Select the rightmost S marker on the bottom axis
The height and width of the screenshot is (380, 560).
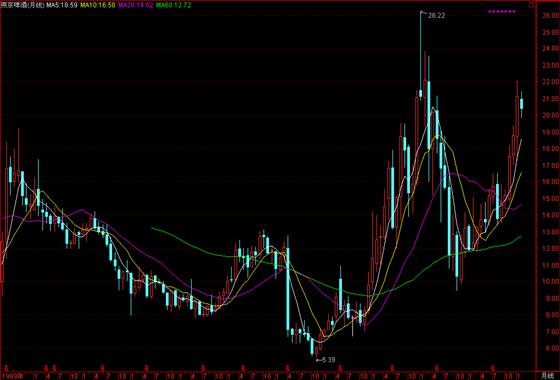pyautogui.click(x=493, y=368)
